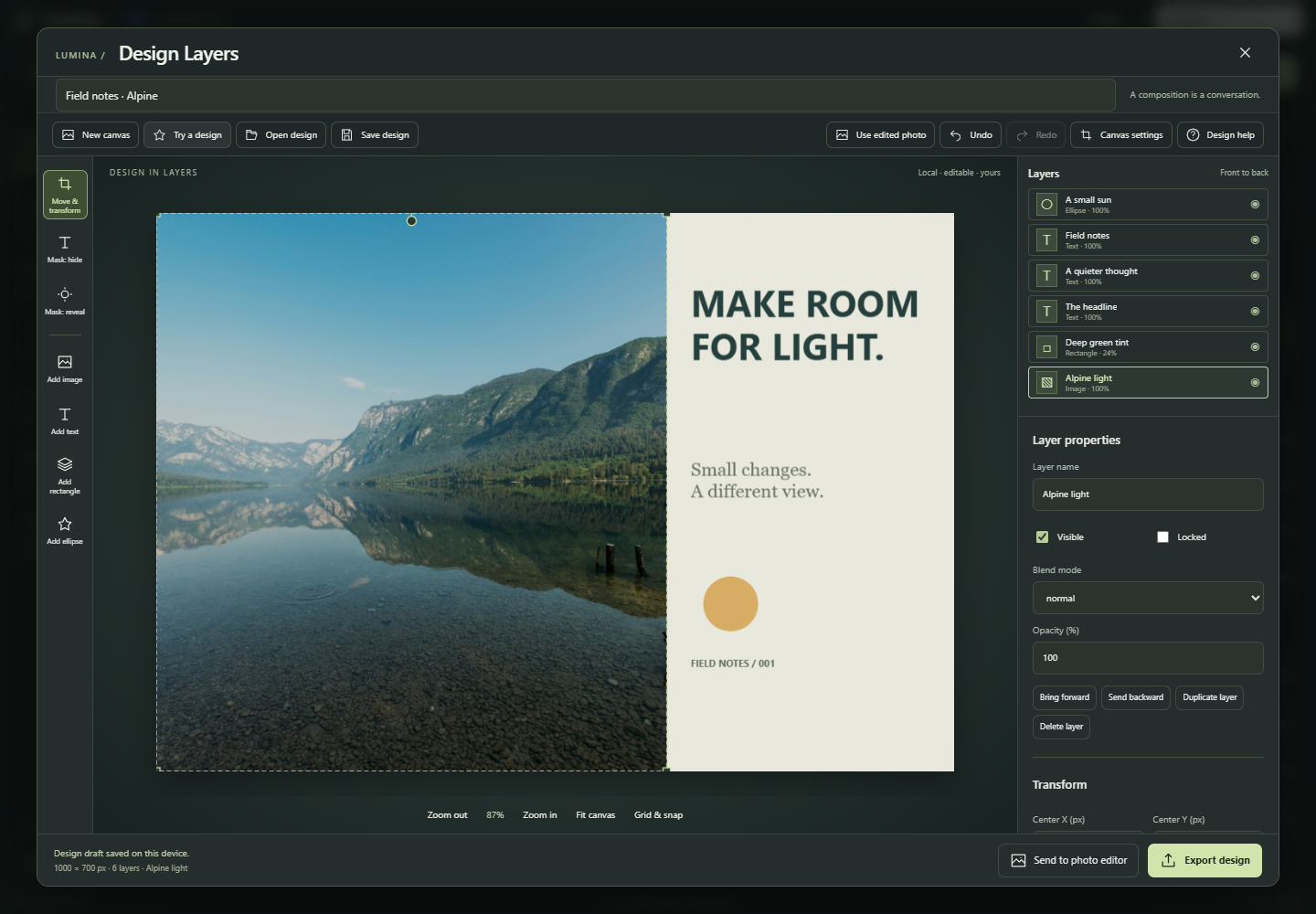Click the Layer name input field
Viewport: 1316px width, 914px height.
click(x=1148, y=494)
